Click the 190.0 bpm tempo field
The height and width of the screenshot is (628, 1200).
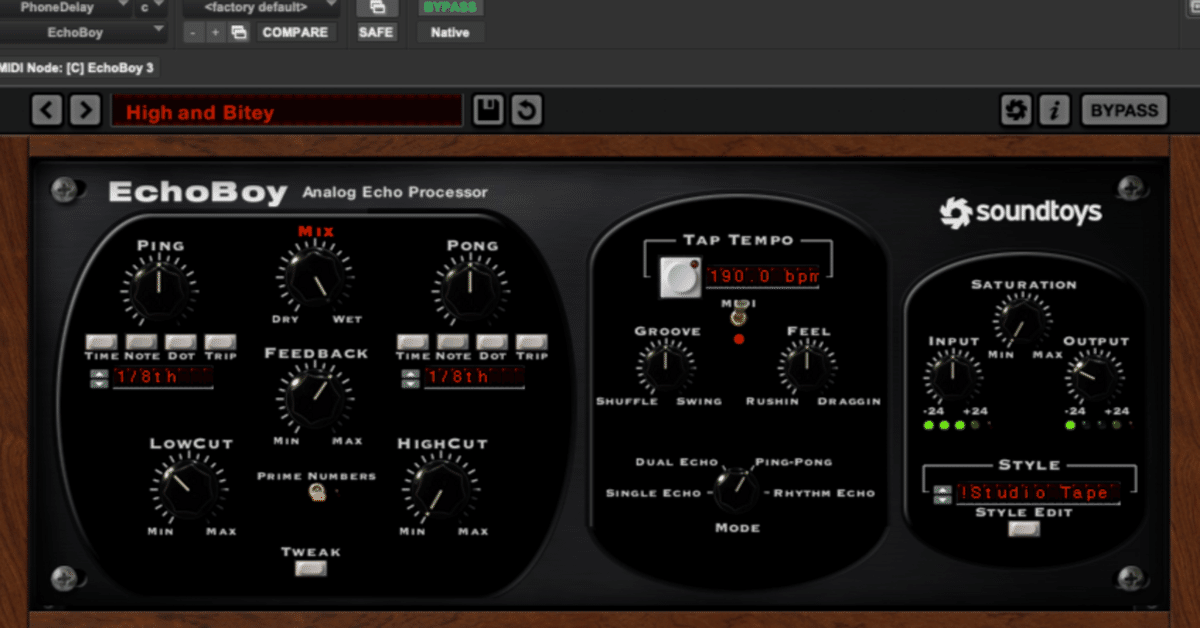(x=763, y=276)
